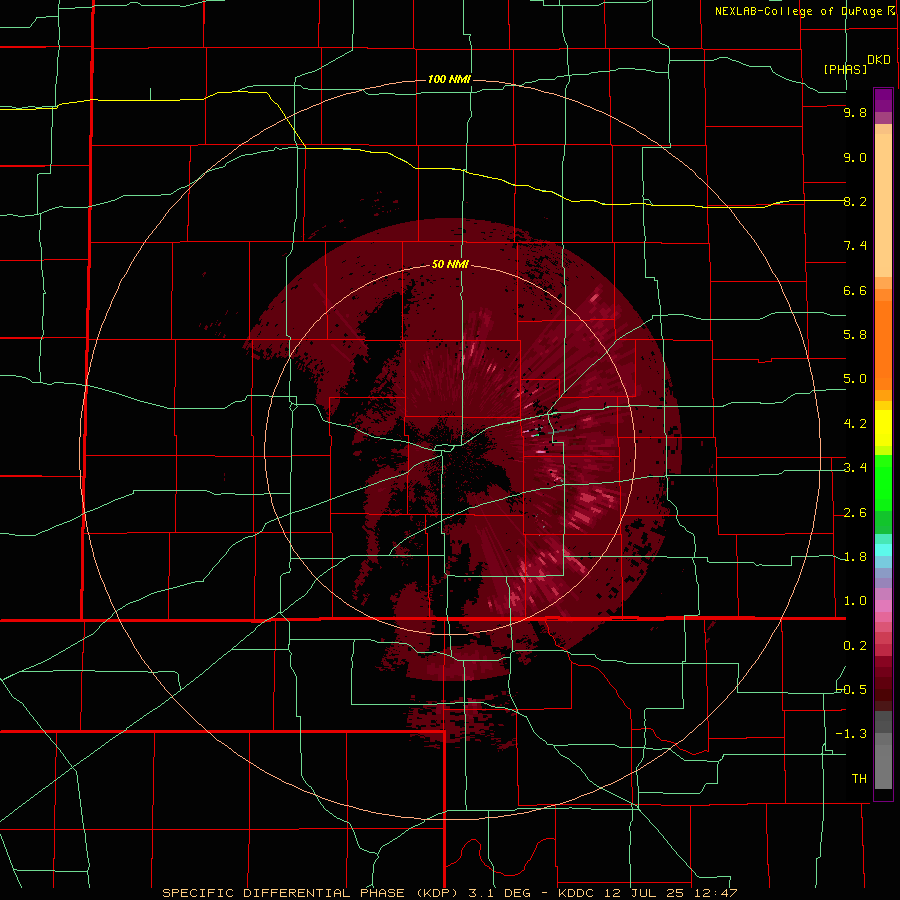Pick the gray segment at color bar bottom
Image resolution: width=900 pixels, height=900 pixels.
pyautogui.click(x=883, y=761)
